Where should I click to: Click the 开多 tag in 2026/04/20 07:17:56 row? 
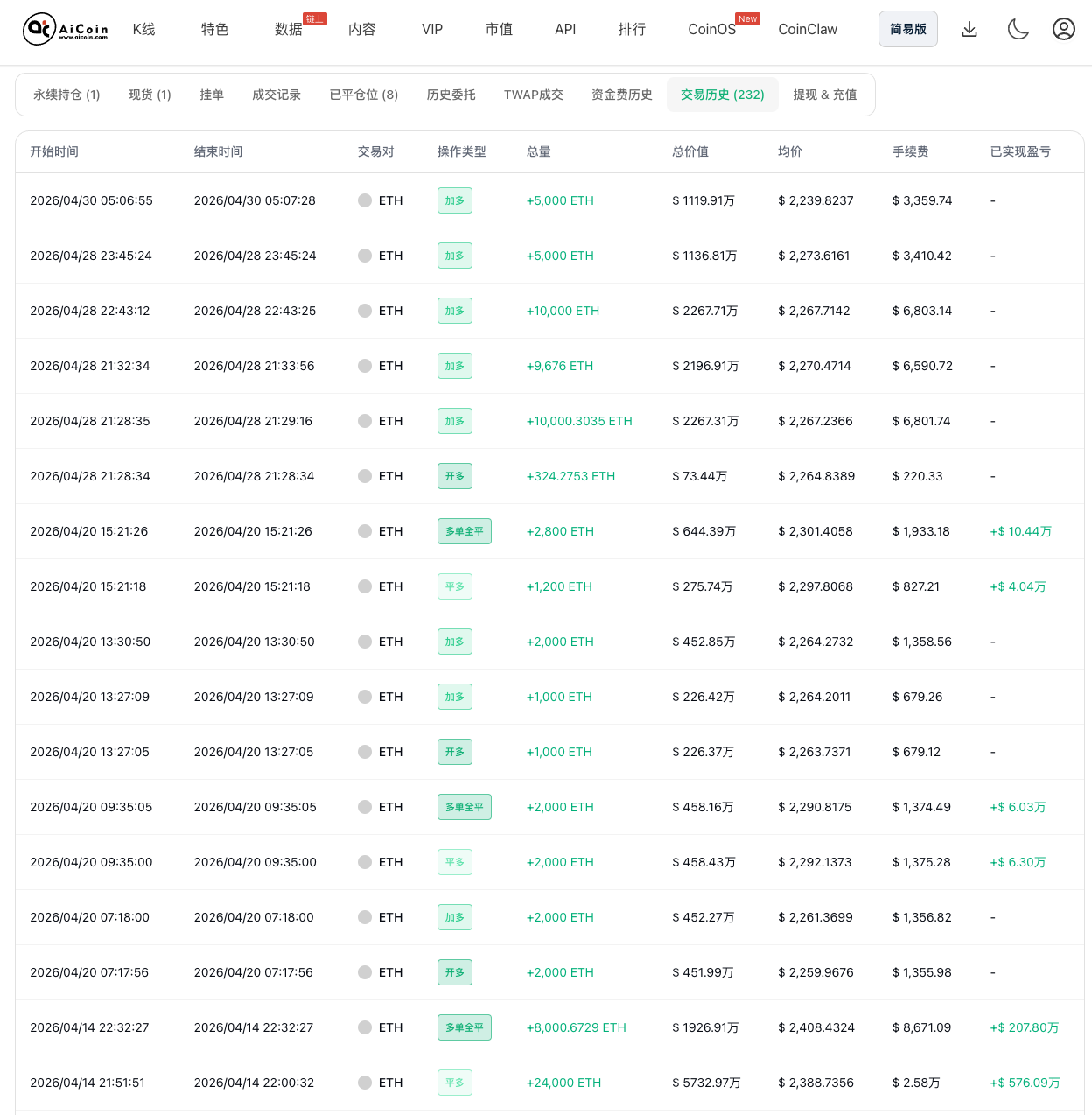pyautogui.click(x=455, y=972)
